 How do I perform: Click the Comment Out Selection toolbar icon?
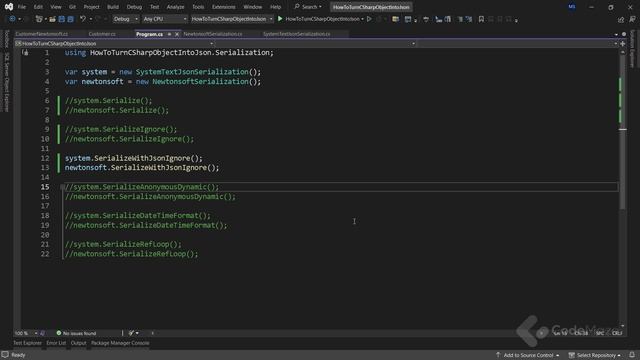coord(460,19)
